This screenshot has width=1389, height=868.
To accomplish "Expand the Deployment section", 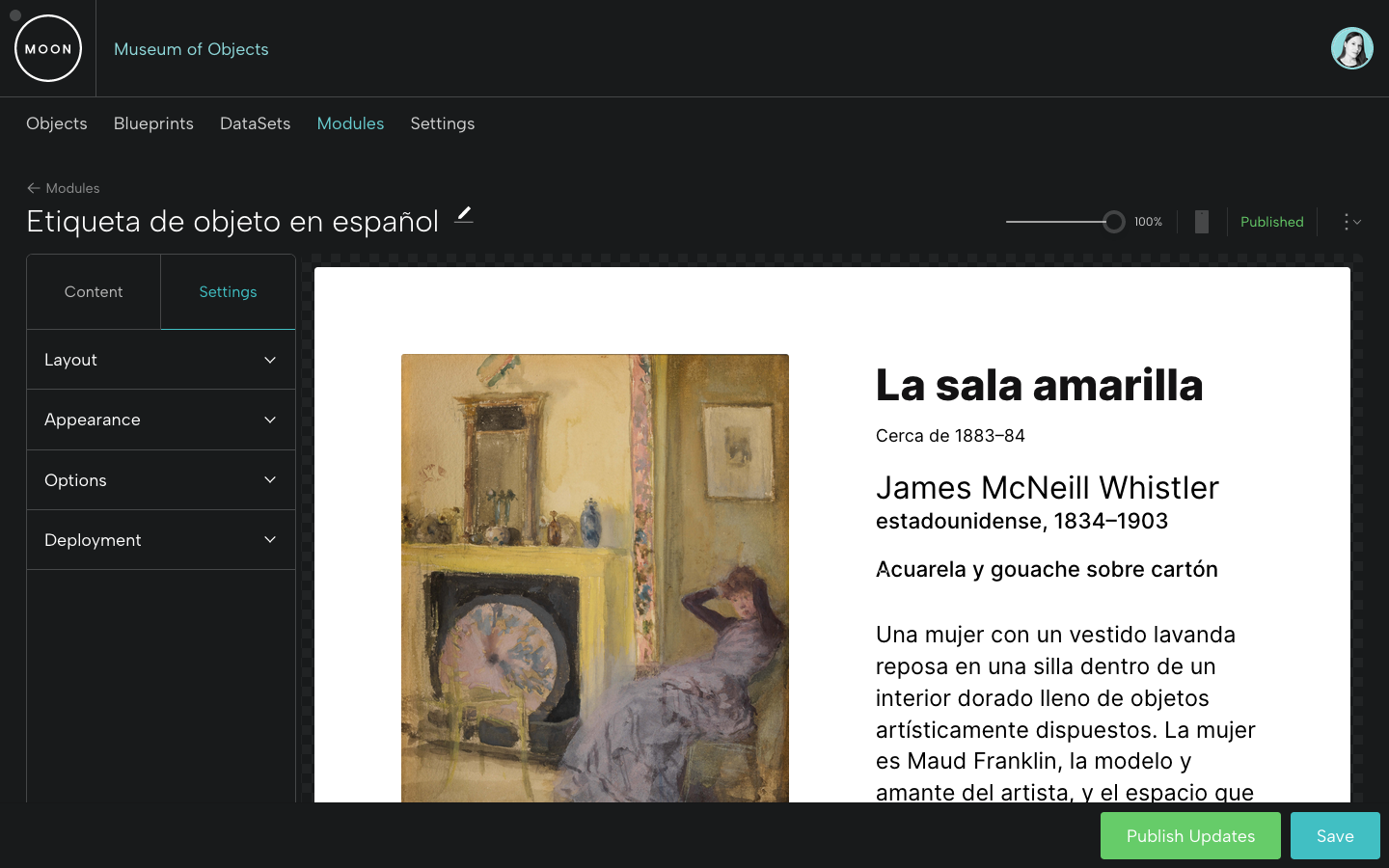I will (x=161, y=540).
